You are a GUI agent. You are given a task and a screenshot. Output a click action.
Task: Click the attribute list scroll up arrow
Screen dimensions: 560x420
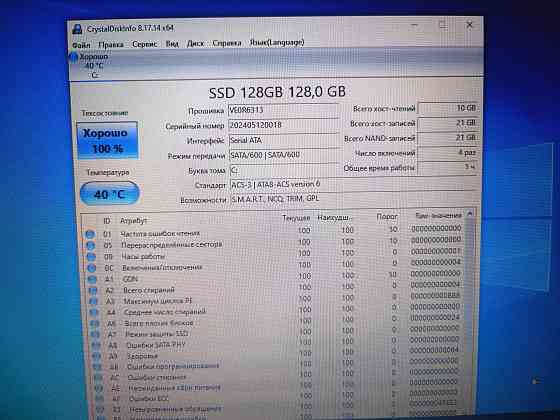pos(470,214)
